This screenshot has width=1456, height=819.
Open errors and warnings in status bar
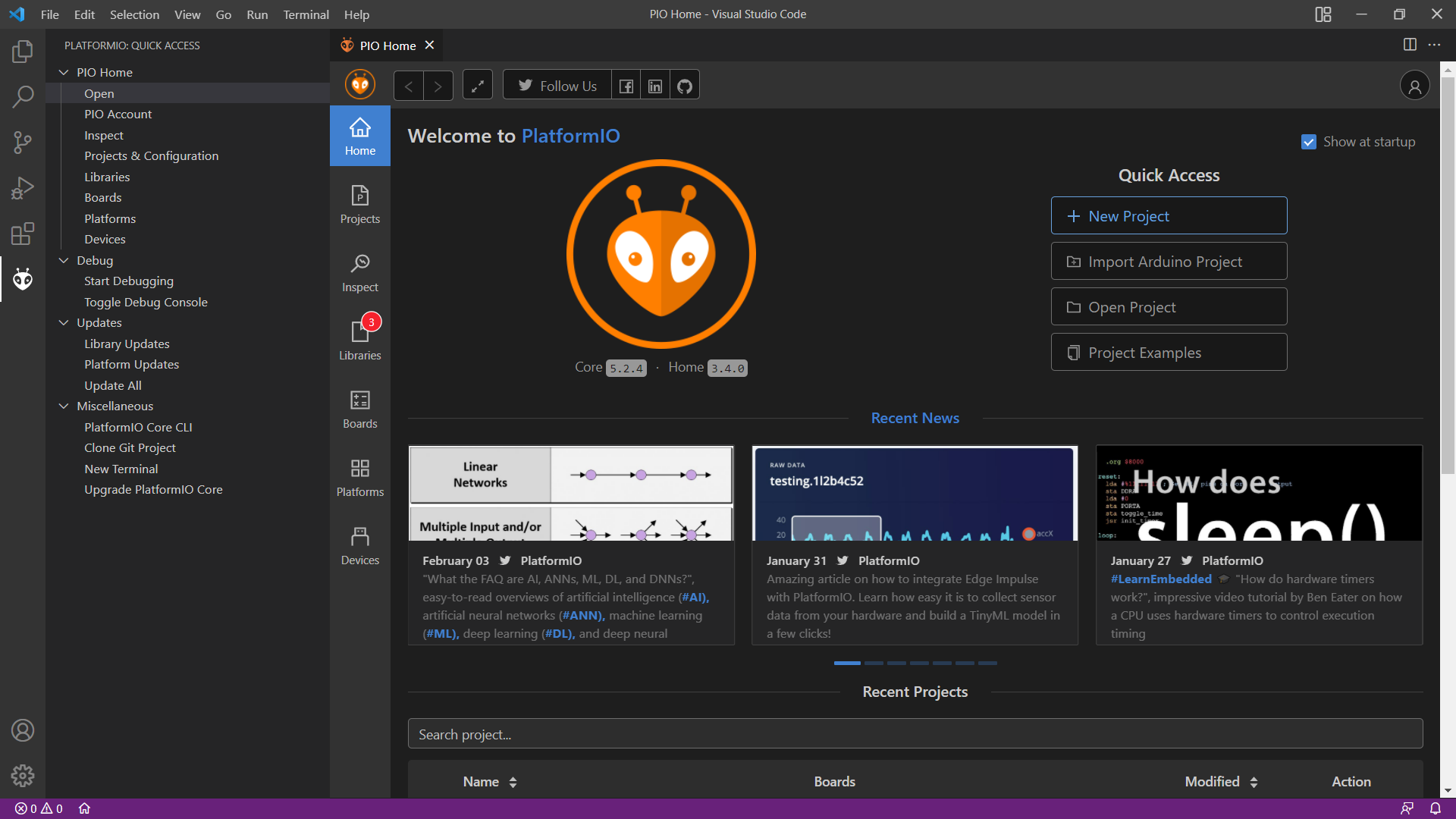click(x=39, y=808)
